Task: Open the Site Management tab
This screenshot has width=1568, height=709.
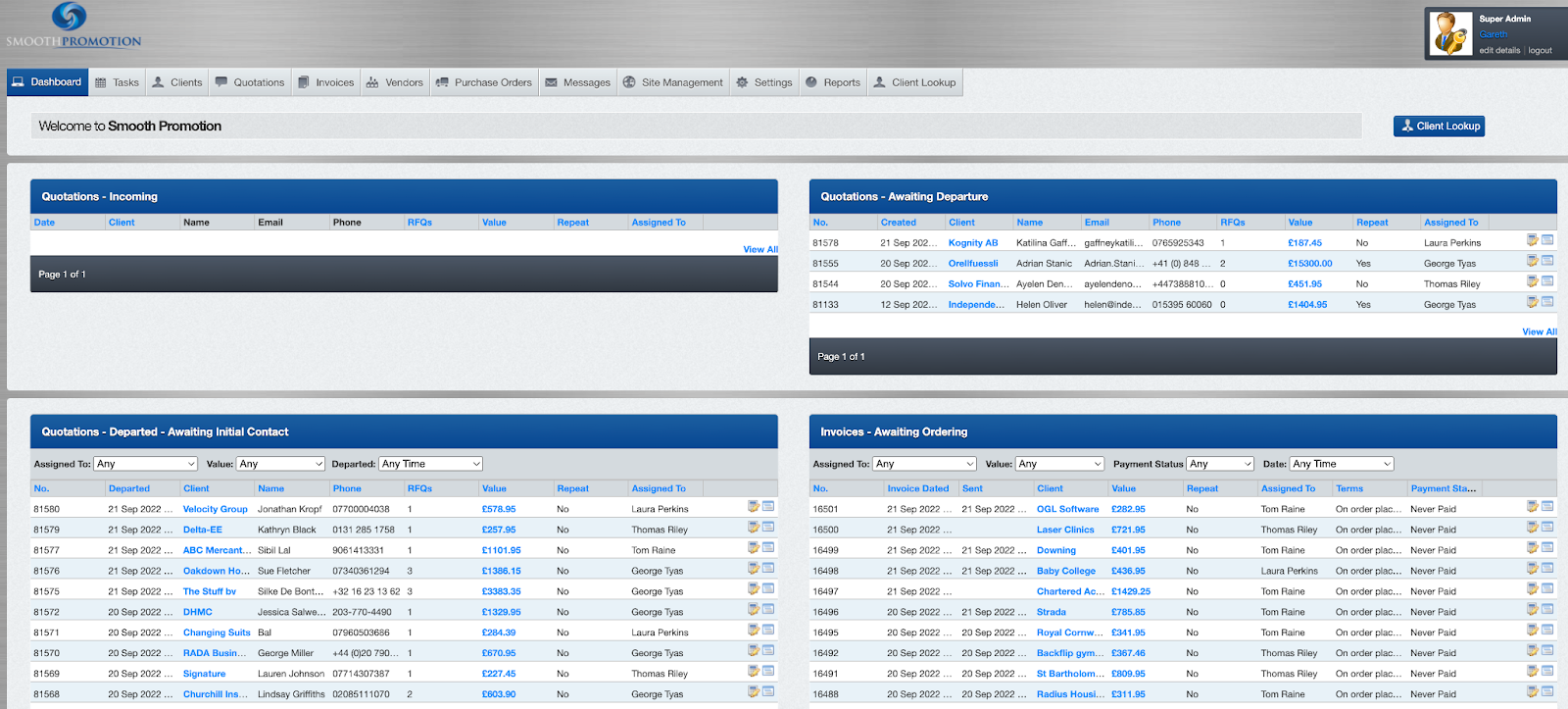Action: [x=672, y=82]
